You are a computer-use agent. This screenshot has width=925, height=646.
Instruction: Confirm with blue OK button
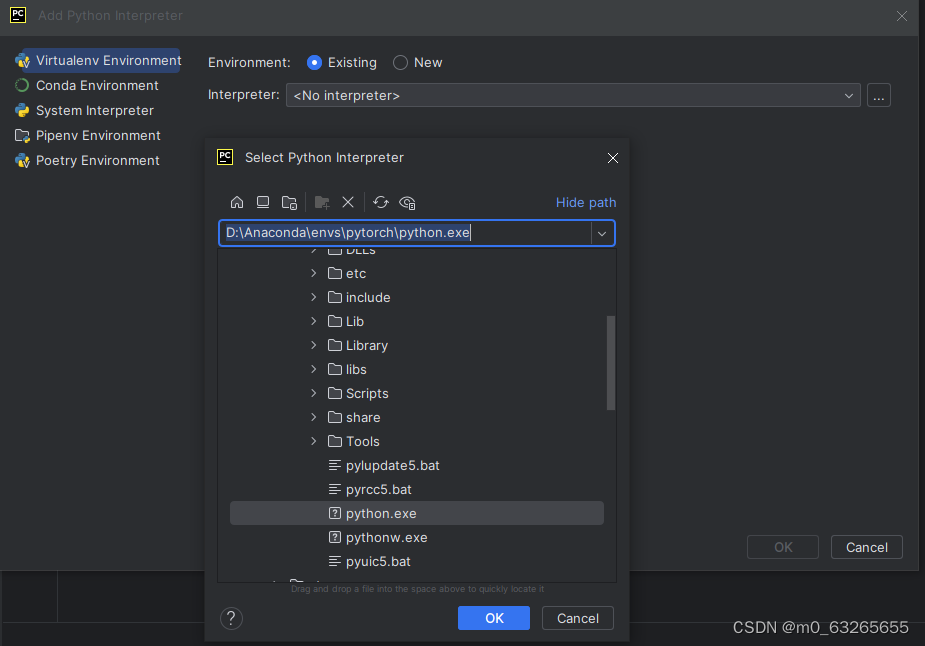coord(494,618)
